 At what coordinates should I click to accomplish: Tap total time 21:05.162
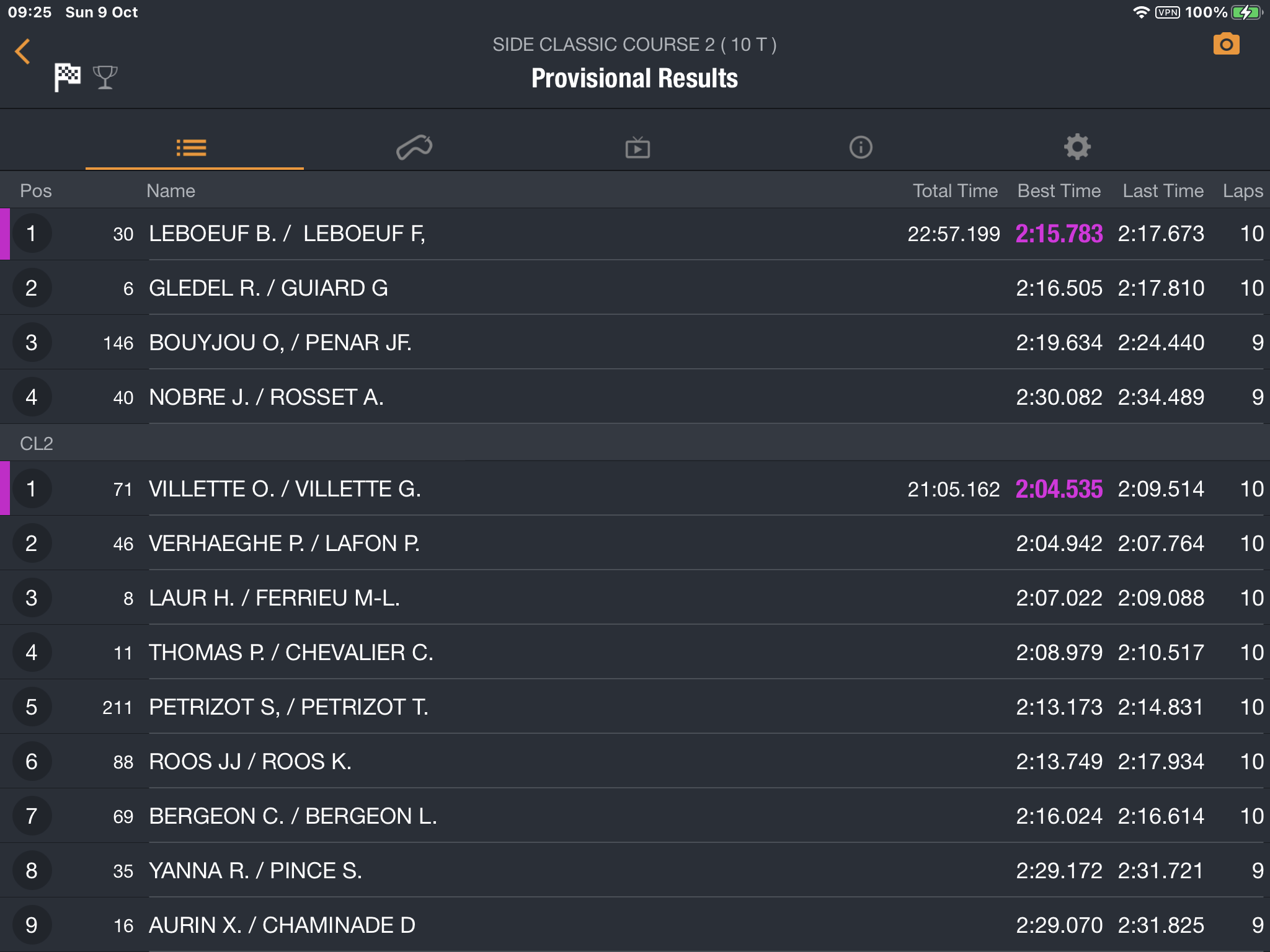coord(954,489)
